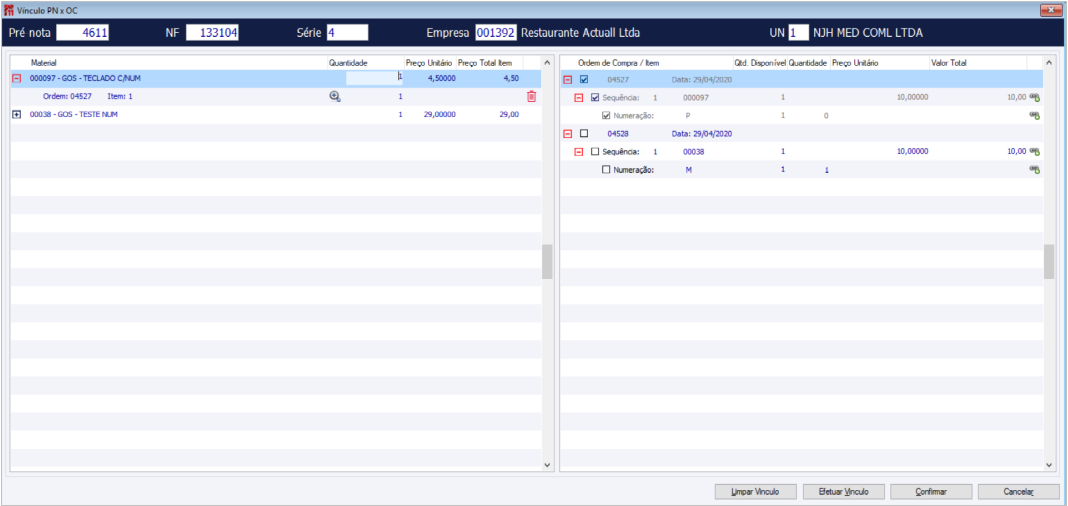Delete link with red trash icon
The image size is (1068, 506).
click(531, 97)
